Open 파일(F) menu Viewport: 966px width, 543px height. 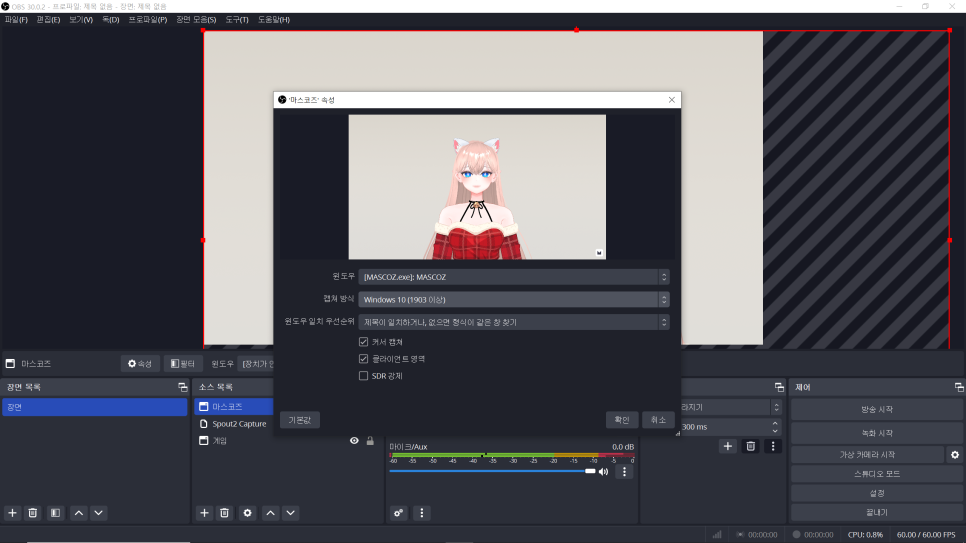tap(16, 20)
